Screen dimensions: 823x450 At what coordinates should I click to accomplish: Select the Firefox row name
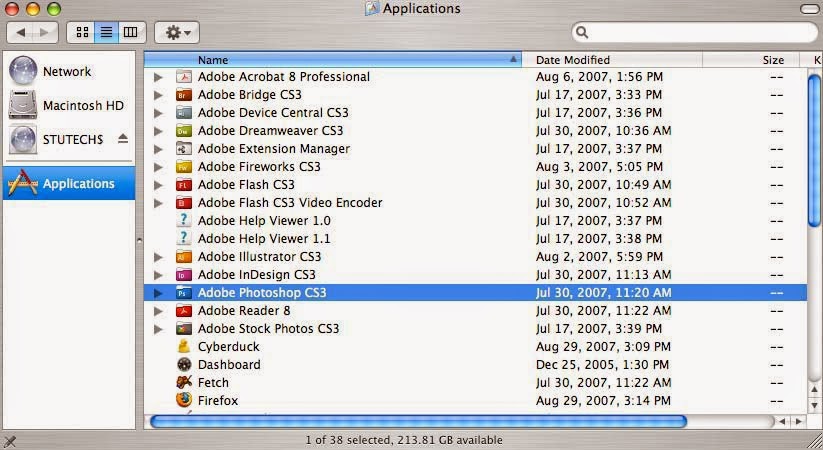coord(218,401)
